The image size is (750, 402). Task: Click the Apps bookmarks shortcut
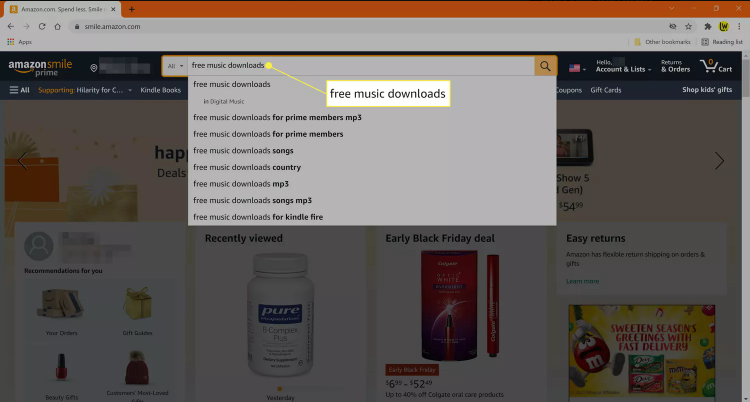point(19,42)
